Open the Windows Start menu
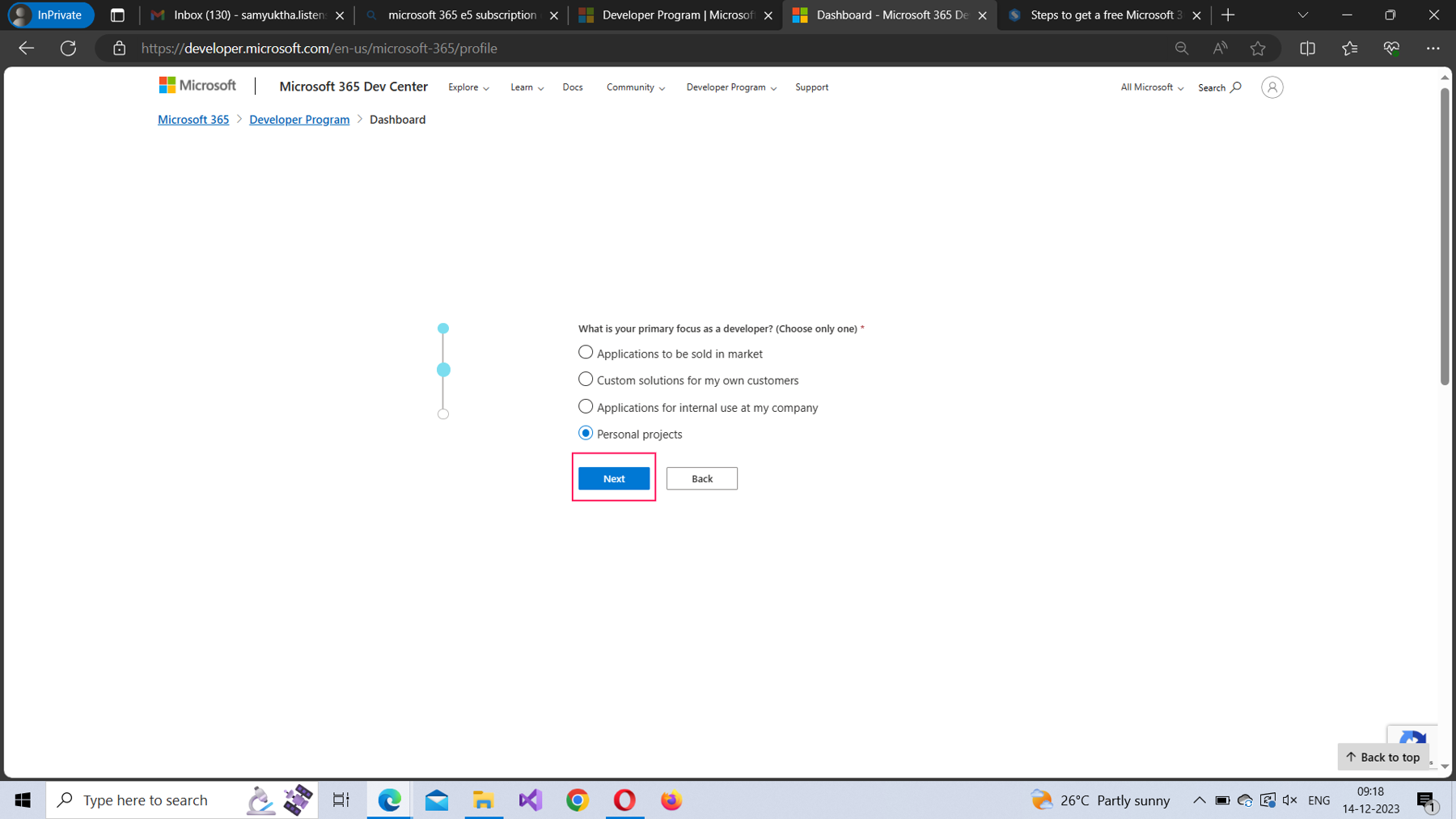 (x=23, y=800)
